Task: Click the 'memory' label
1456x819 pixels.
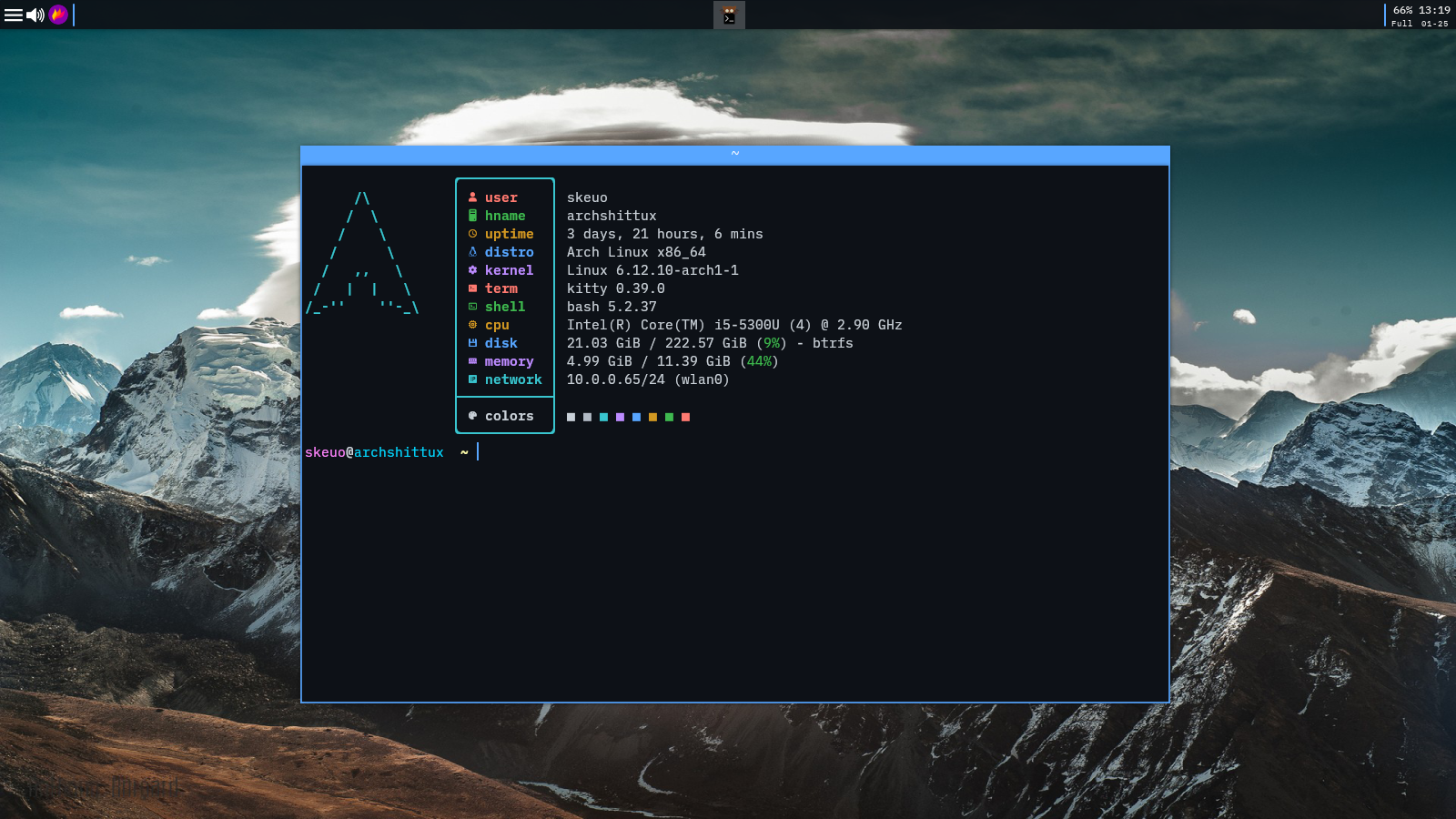Action: click(509, 361)
